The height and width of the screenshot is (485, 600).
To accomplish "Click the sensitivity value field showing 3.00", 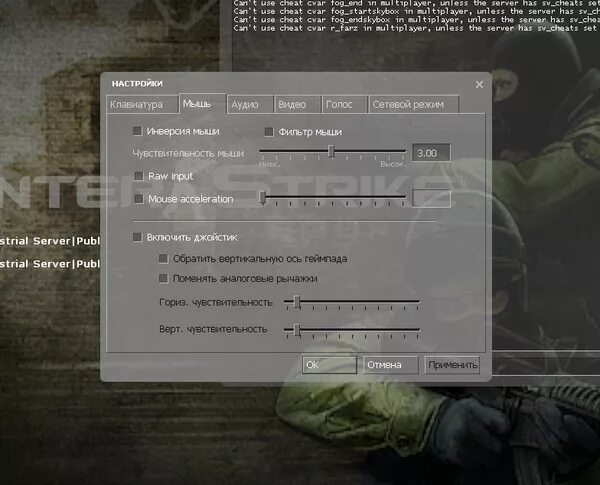I will (431, 153).
